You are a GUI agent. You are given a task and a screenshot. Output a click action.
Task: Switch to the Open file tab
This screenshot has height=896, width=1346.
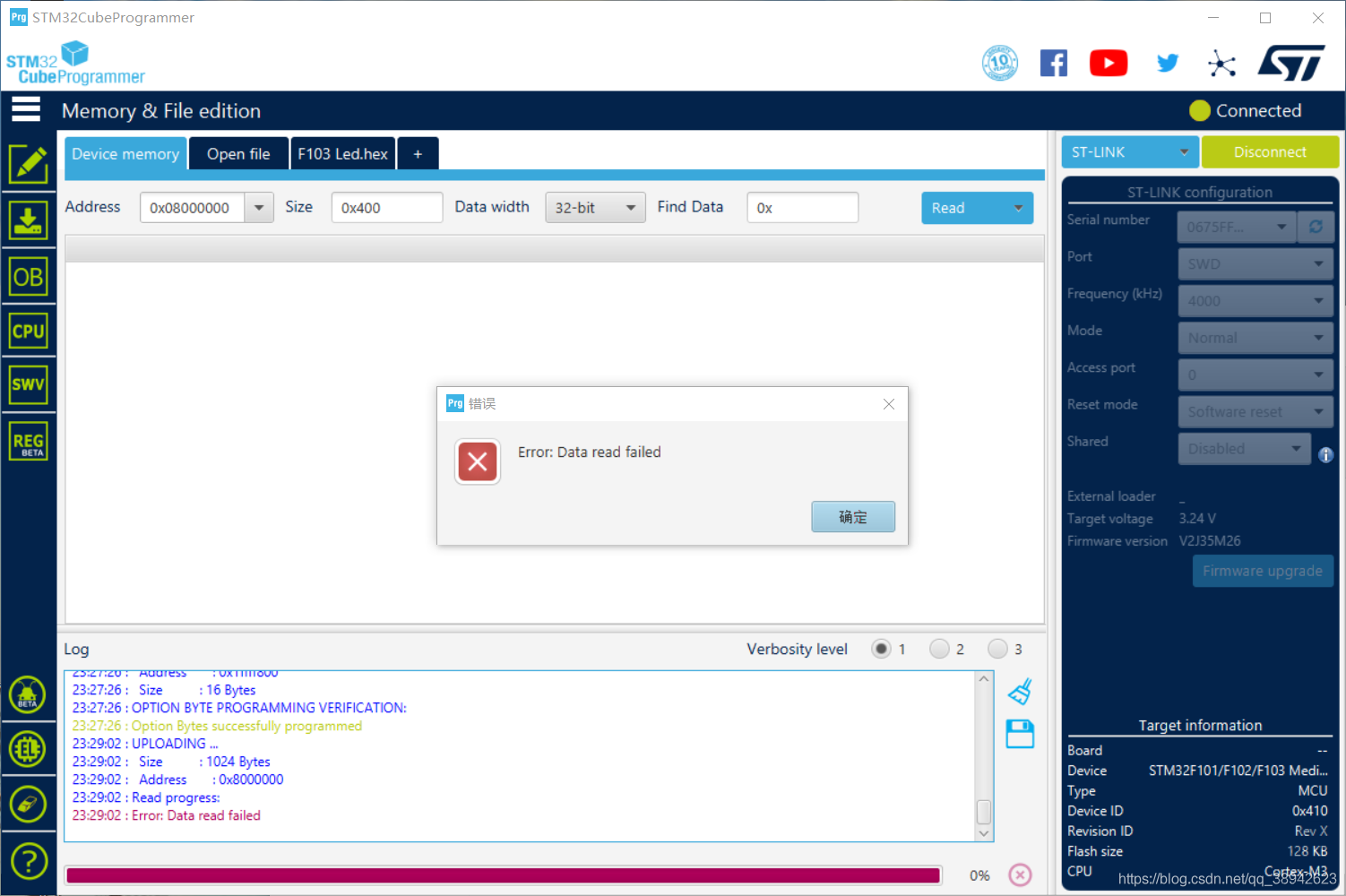[238, 154]
